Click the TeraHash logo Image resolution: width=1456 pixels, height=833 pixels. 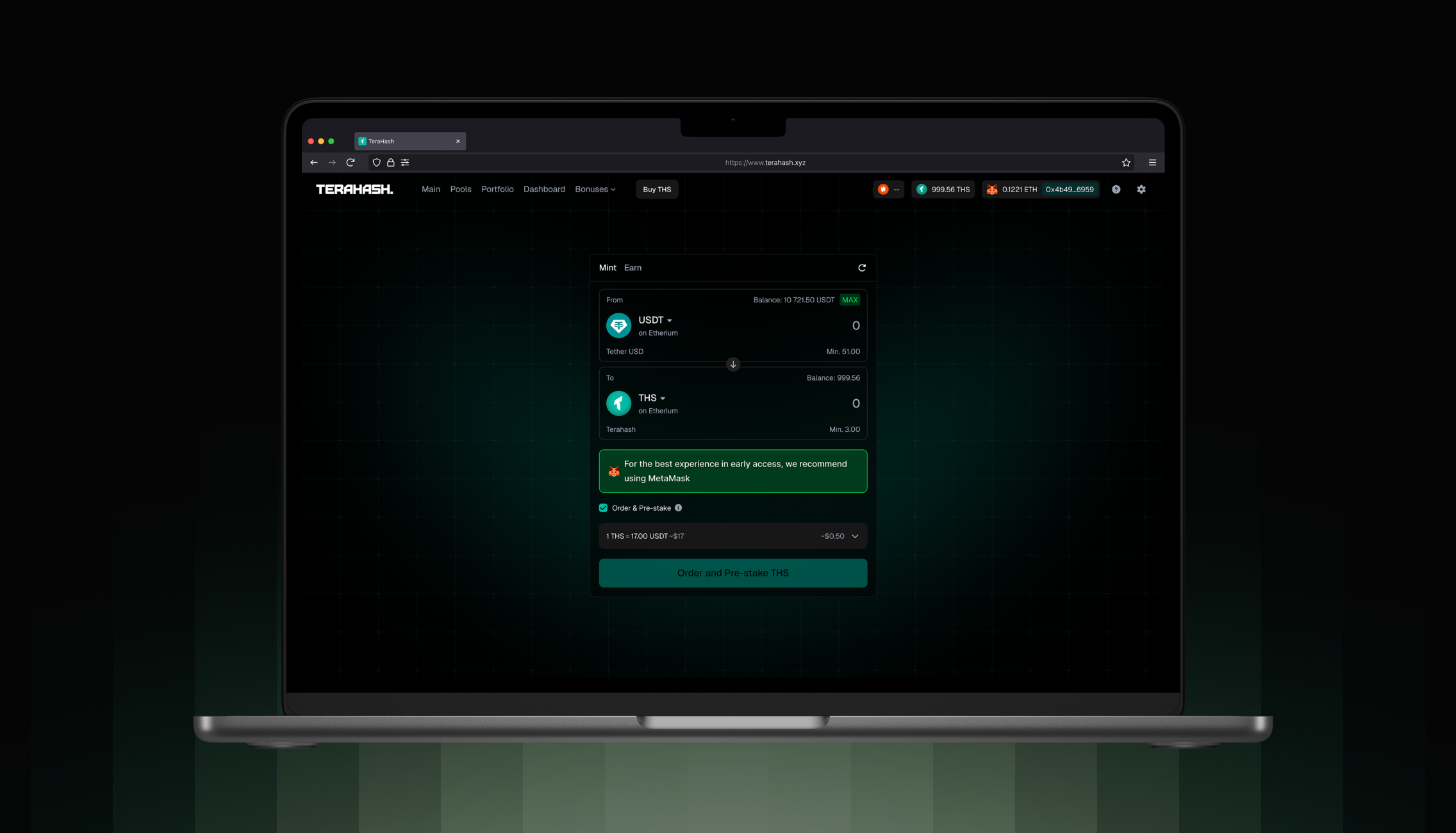354,189
